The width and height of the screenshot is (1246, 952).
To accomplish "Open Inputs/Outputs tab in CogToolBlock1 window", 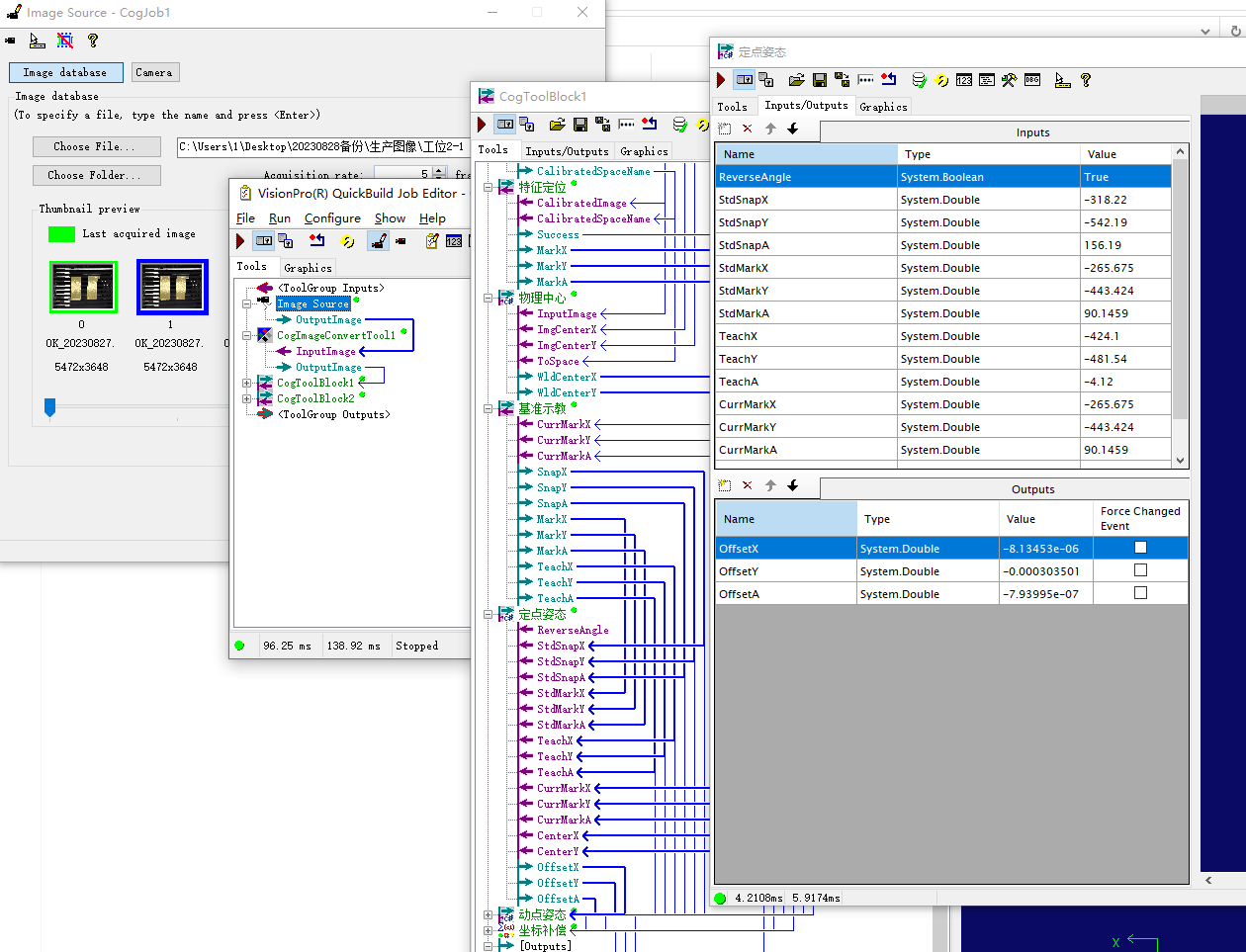I will tap(567, 151).
